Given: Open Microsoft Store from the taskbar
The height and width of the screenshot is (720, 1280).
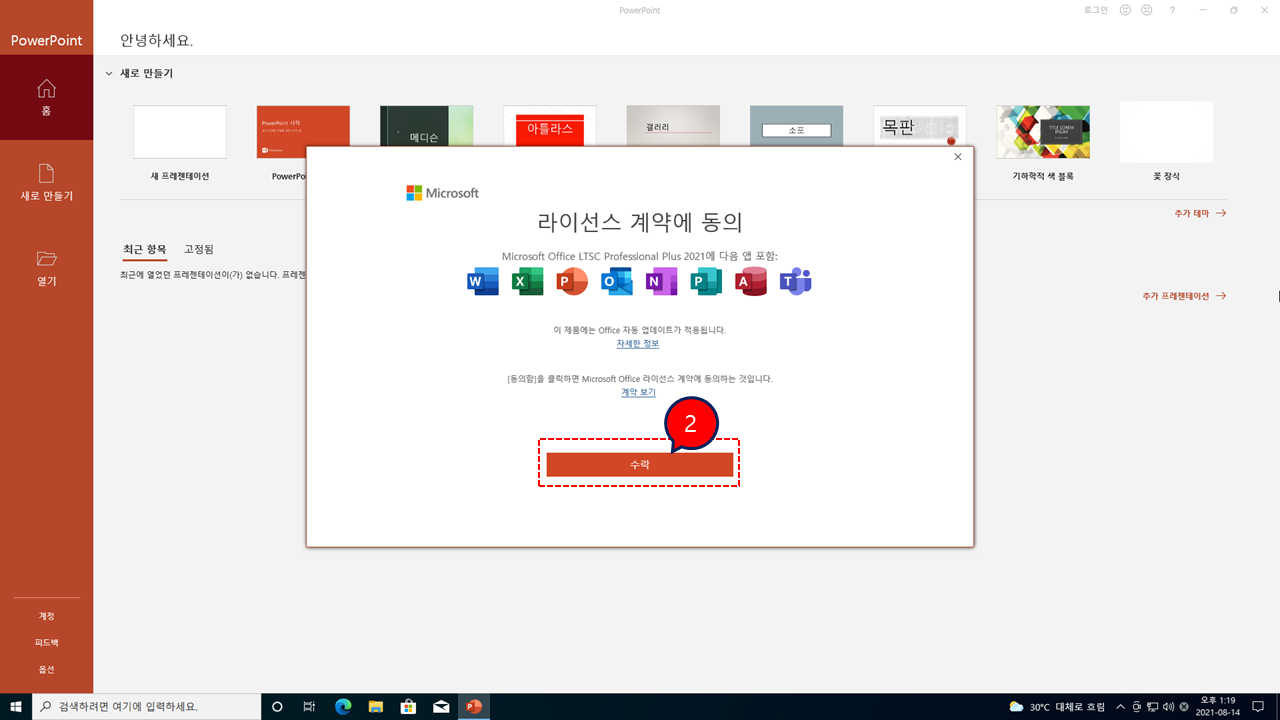Looking at the screenshot, I should (x=408, y=706).
